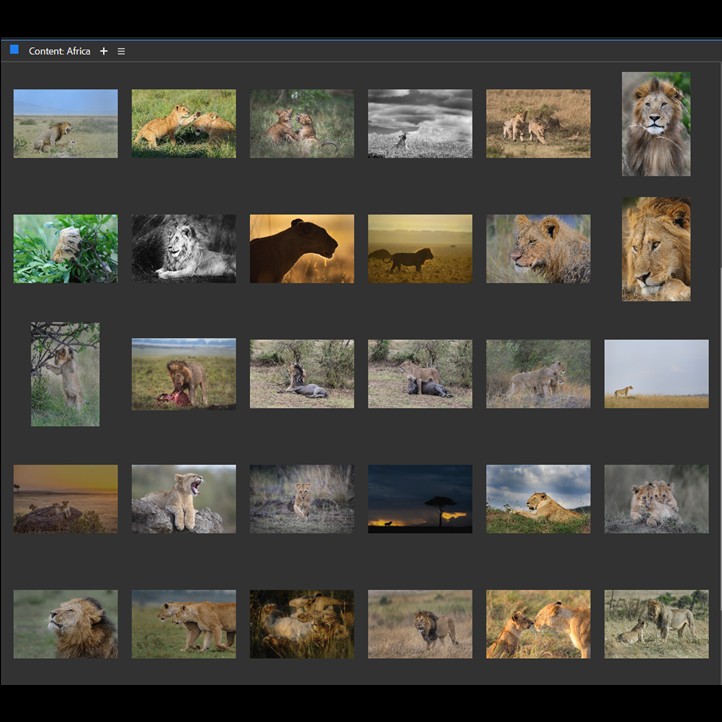Select the lion walking at golden haze thumbnail
The height and width of the screenshot is (722, 722).
419,248
